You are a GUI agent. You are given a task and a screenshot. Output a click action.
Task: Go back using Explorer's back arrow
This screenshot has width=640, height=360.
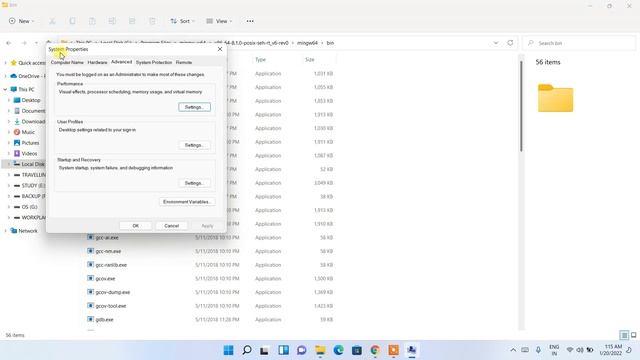coord(9,43)
